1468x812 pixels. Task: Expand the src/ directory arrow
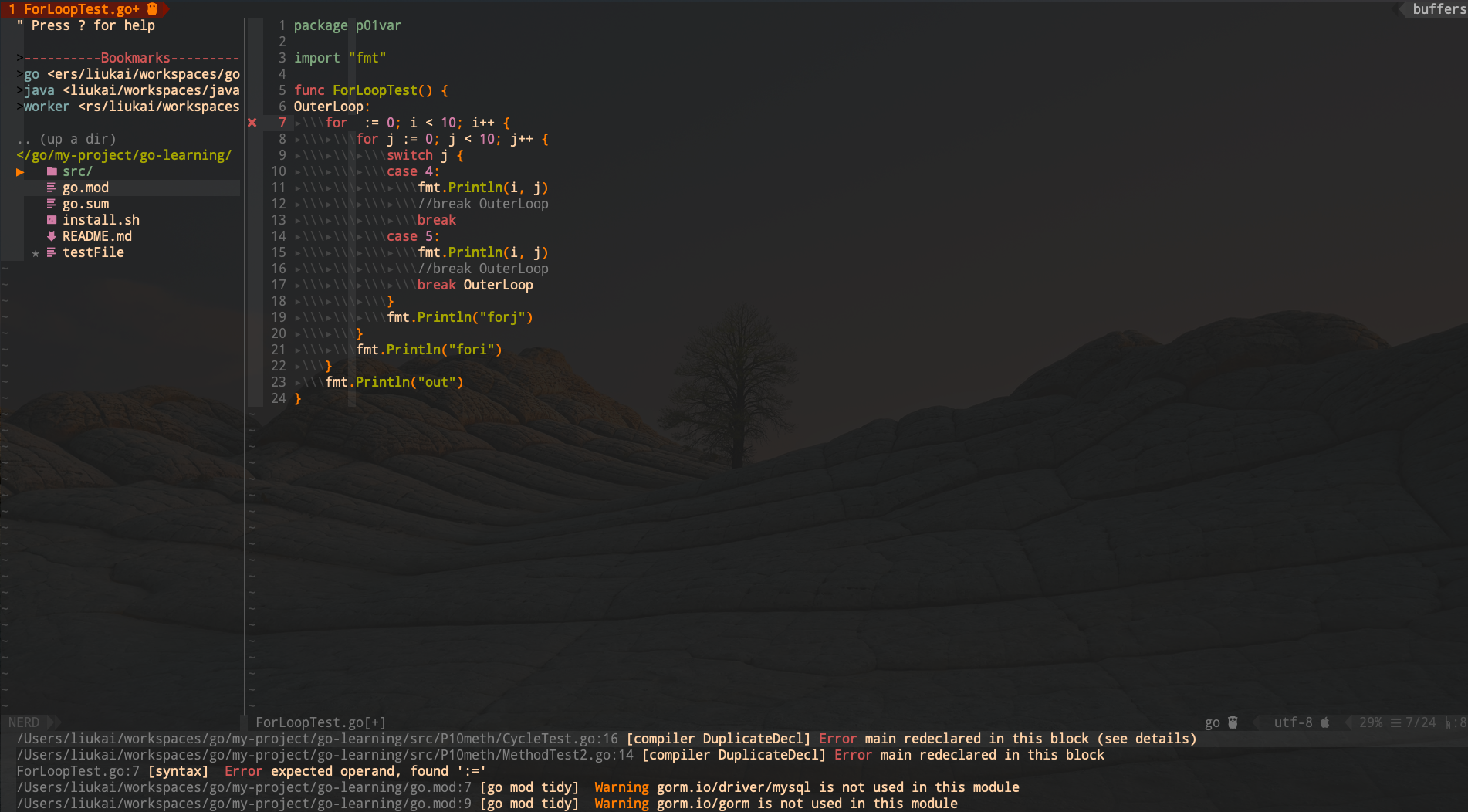pyautogui.click(x=20, y=172)
